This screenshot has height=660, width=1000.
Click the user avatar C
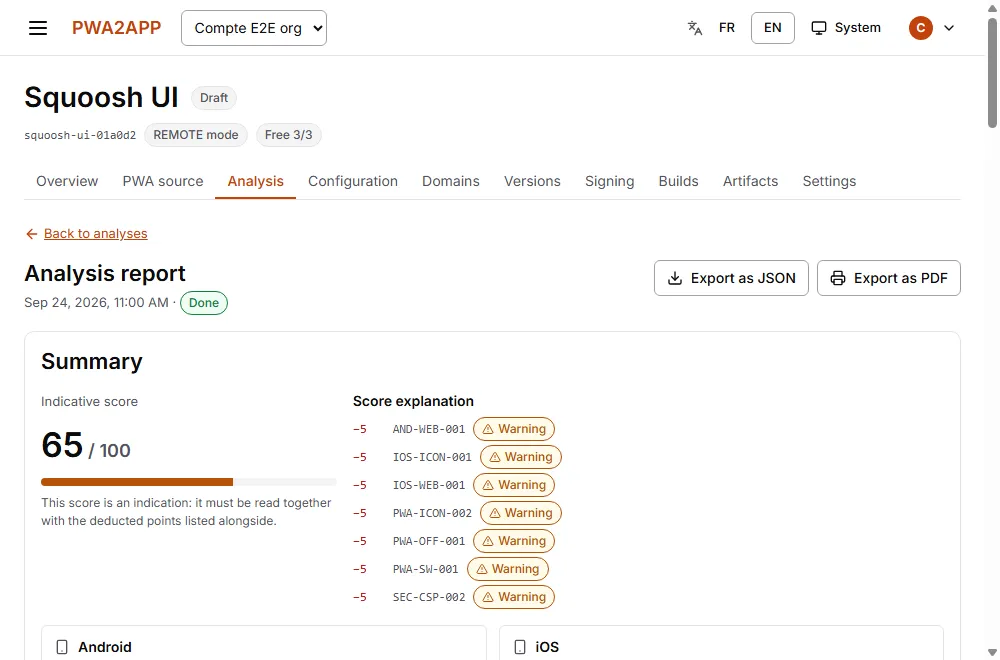coord(920,28)
